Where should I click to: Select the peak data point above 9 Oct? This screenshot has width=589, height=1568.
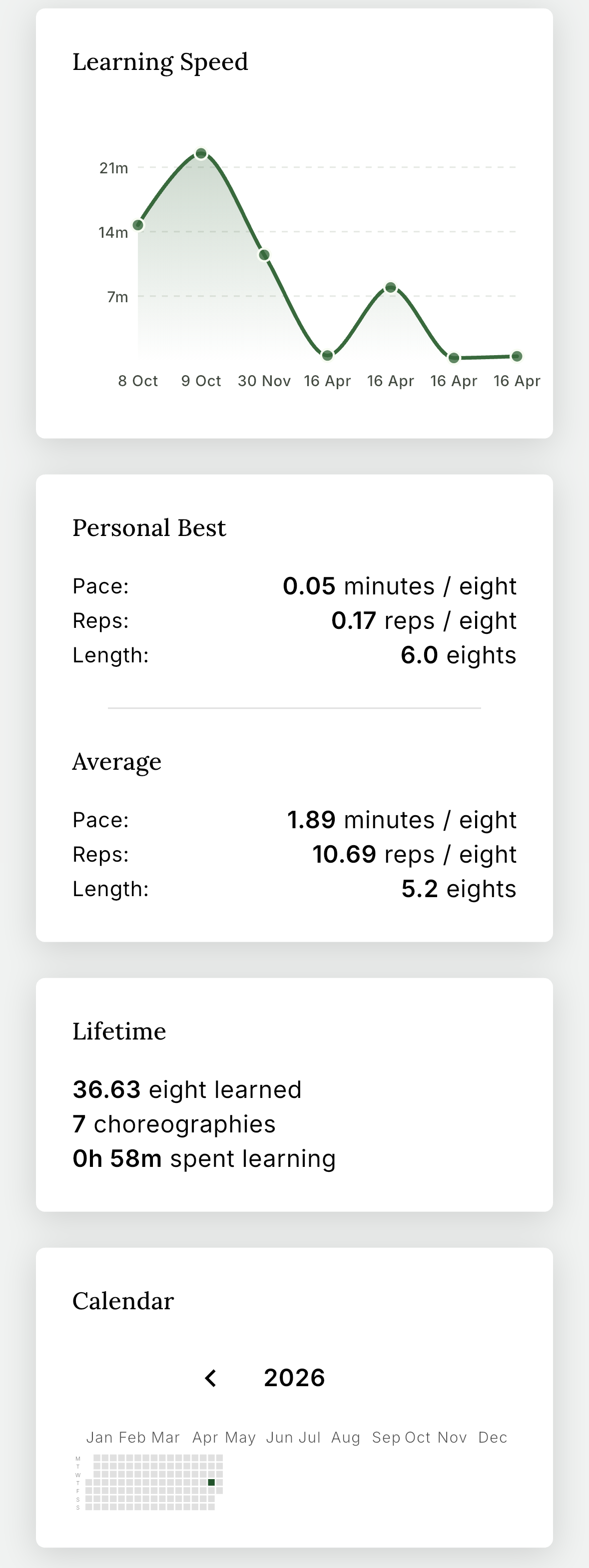[x=201, y=153]
